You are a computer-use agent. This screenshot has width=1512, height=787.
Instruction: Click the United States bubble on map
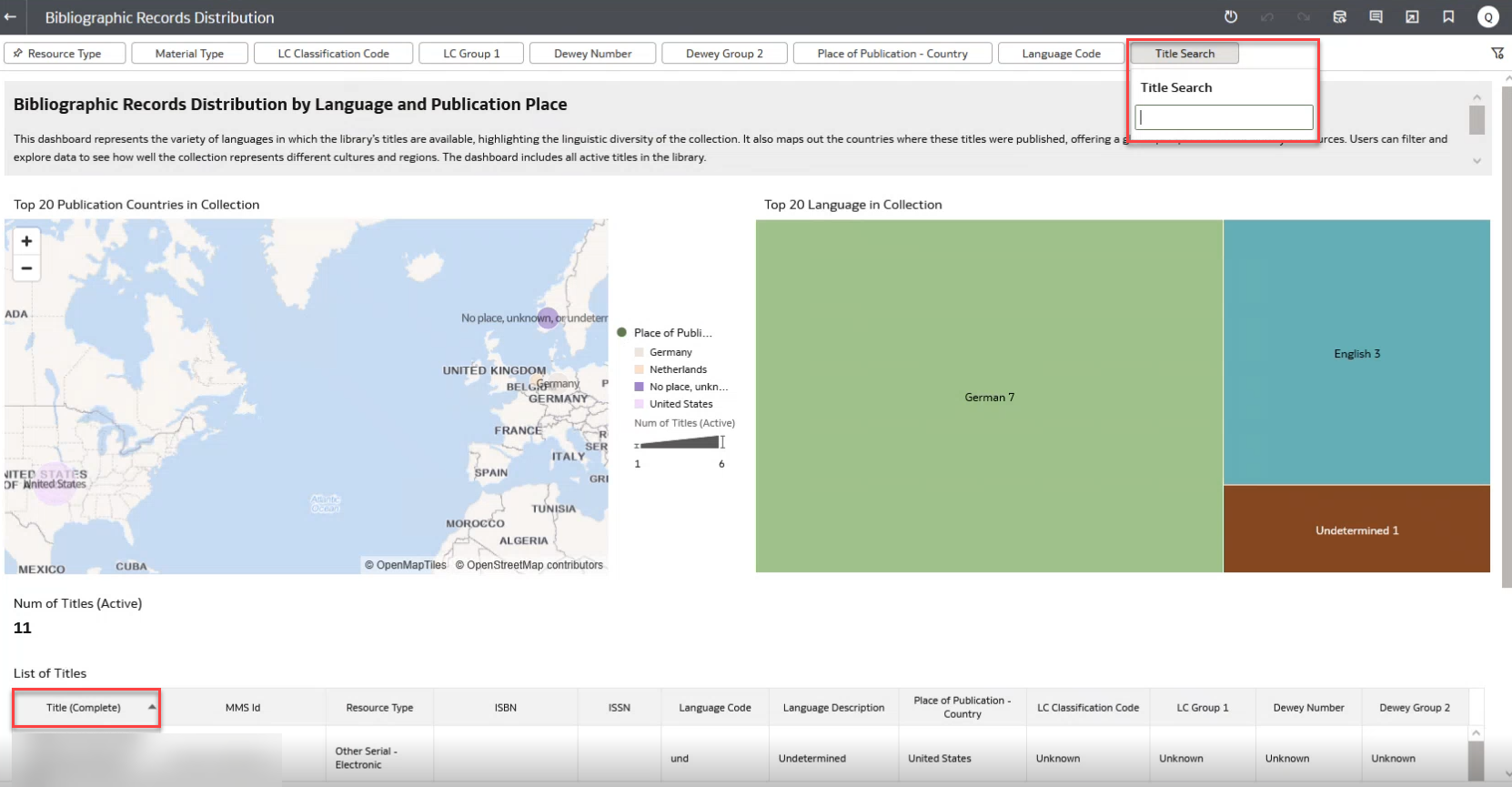54,483
